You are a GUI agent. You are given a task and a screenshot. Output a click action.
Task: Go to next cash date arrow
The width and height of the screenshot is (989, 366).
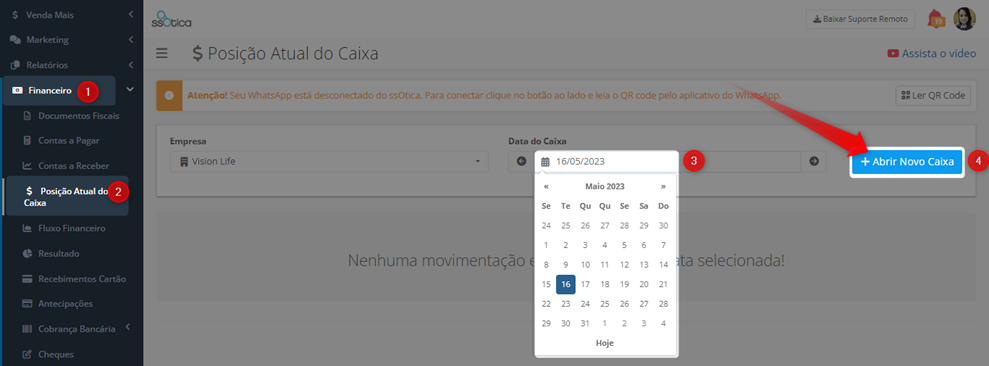(x=814, y=161)
